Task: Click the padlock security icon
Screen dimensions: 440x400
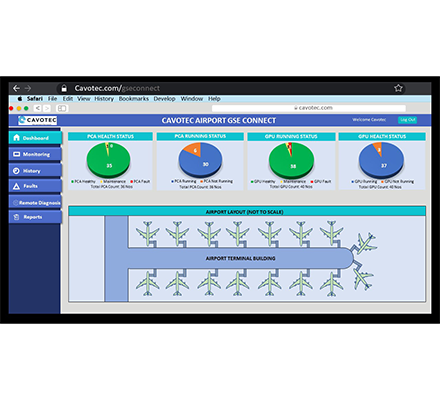Action: point(64,88)
